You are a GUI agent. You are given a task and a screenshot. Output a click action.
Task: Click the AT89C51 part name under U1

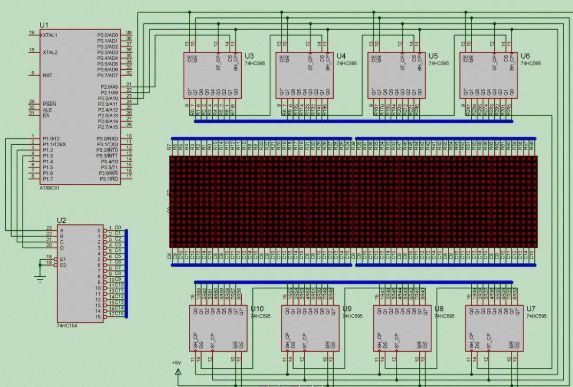[49, 188]
